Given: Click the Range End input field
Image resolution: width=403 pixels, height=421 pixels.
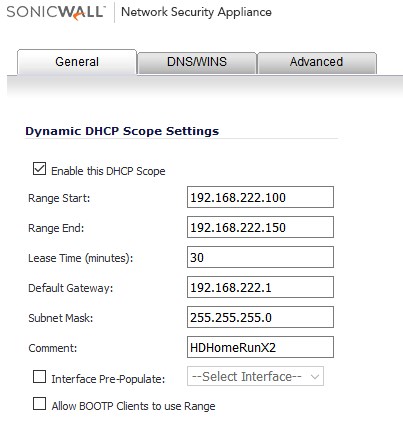Looking at the screenshot, I should (260, 227).
